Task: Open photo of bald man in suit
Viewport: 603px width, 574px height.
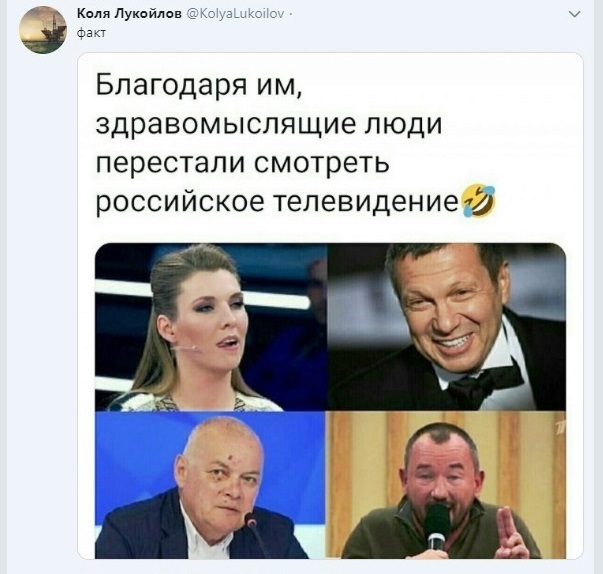Action: pyautogui.click(x=210, y=485)
